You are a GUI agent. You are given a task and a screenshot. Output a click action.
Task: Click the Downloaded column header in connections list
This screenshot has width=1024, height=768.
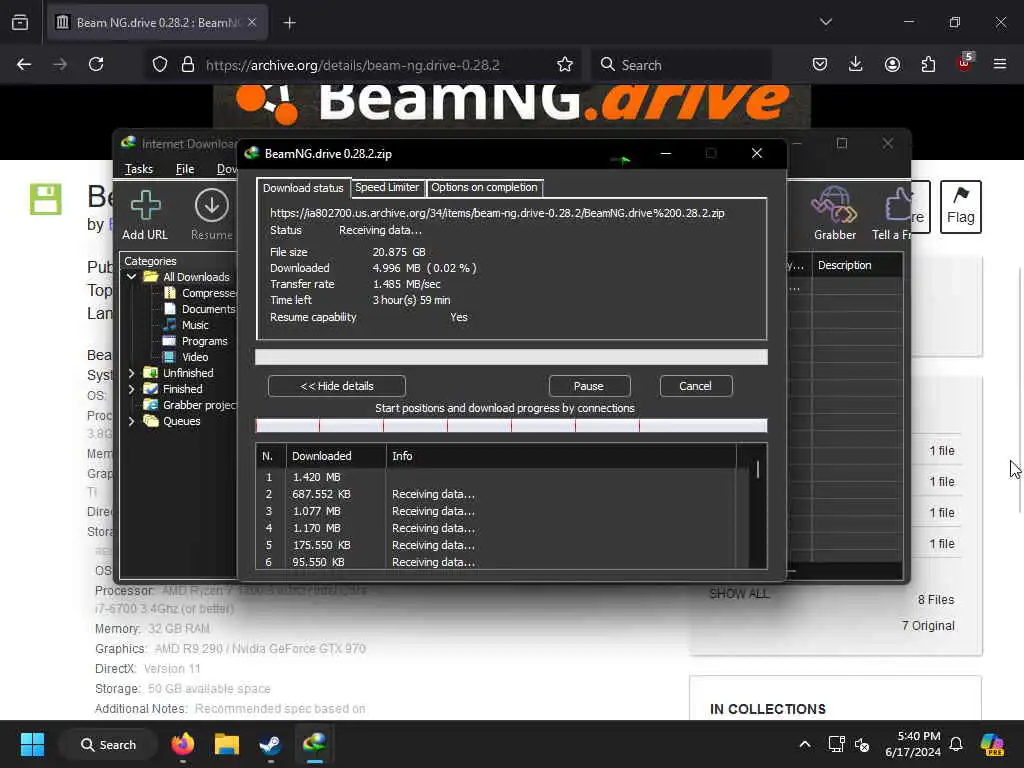(x=336, y=456)
